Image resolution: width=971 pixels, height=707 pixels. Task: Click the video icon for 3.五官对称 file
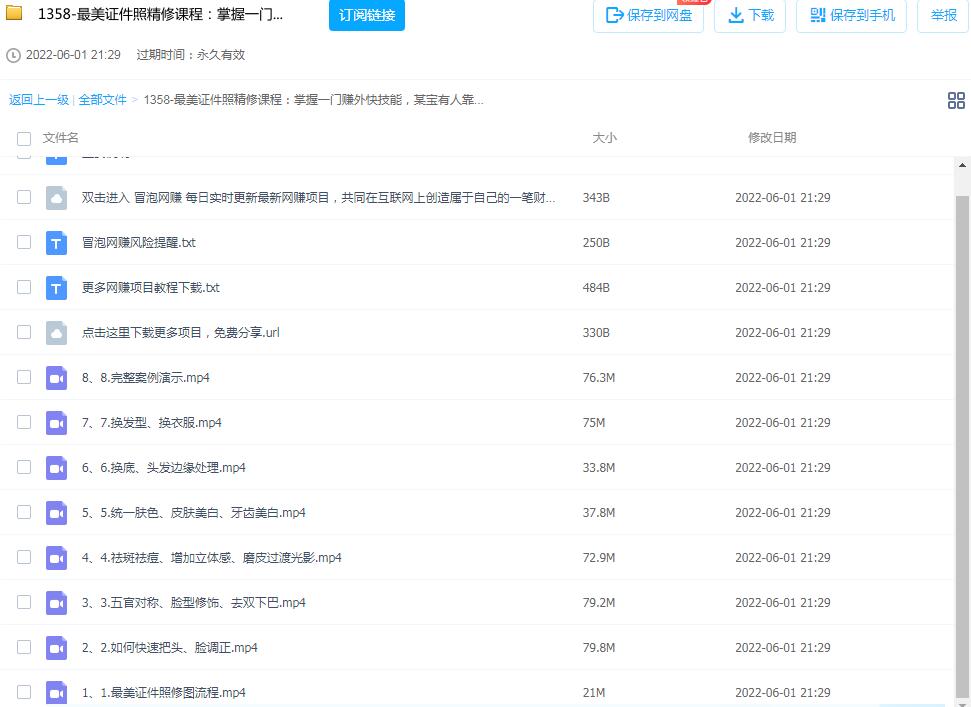tap(56, 603)
